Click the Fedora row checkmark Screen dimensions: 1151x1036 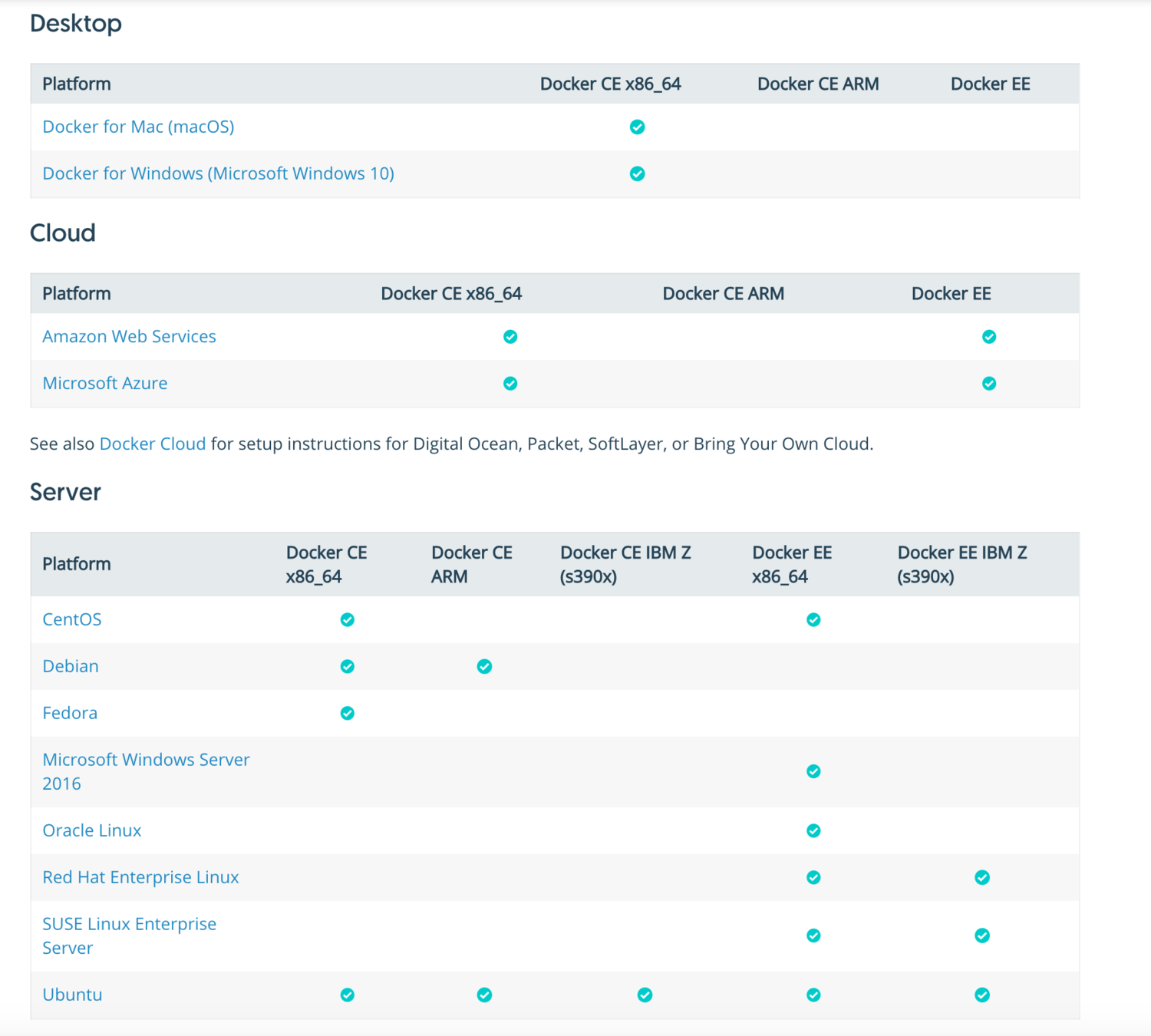[348, 713]
